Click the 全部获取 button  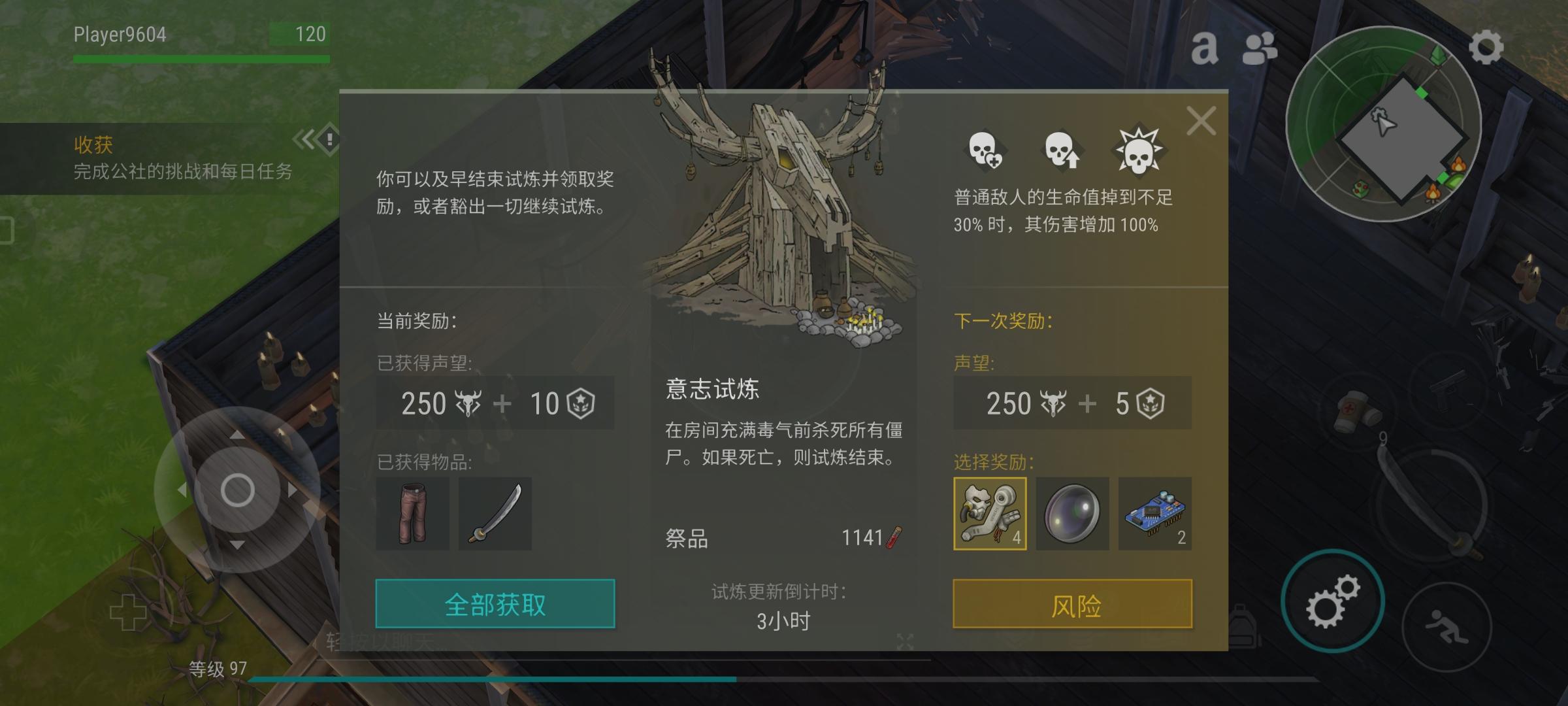click(x=495, y=604)
